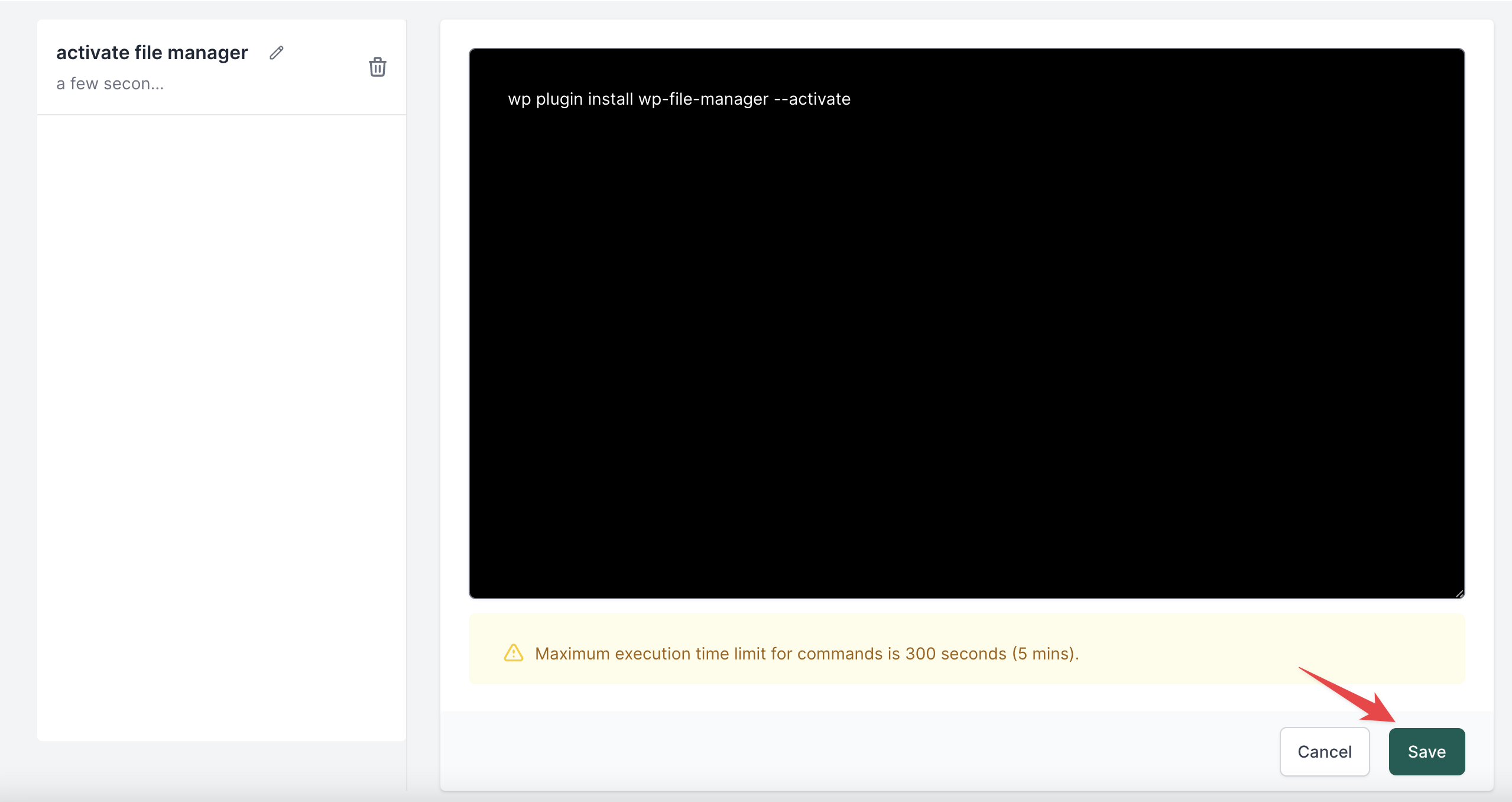Click the word 'plugin' in the command

tap(559, 99)
